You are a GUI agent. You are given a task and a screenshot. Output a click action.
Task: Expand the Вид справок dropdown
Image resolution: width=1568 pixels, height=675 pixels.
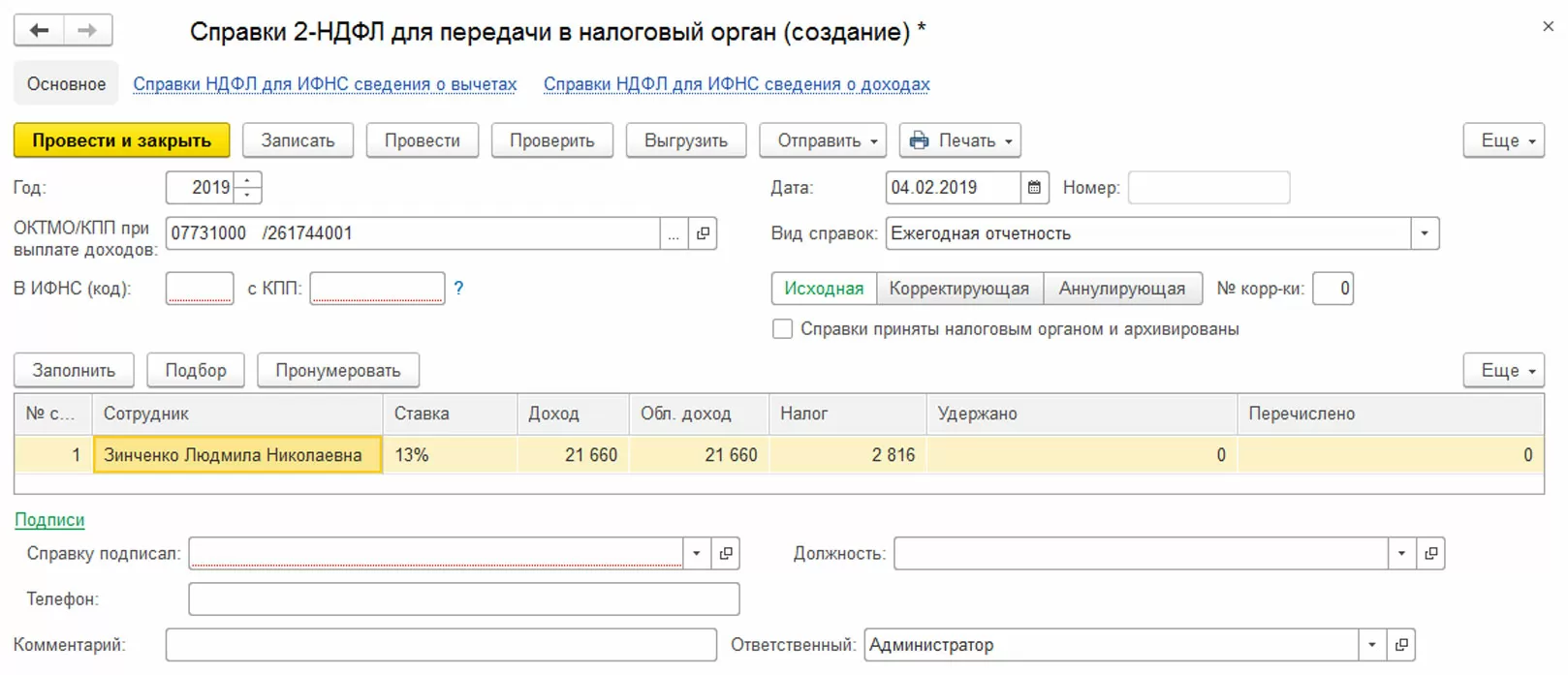tap(1424, 233)
